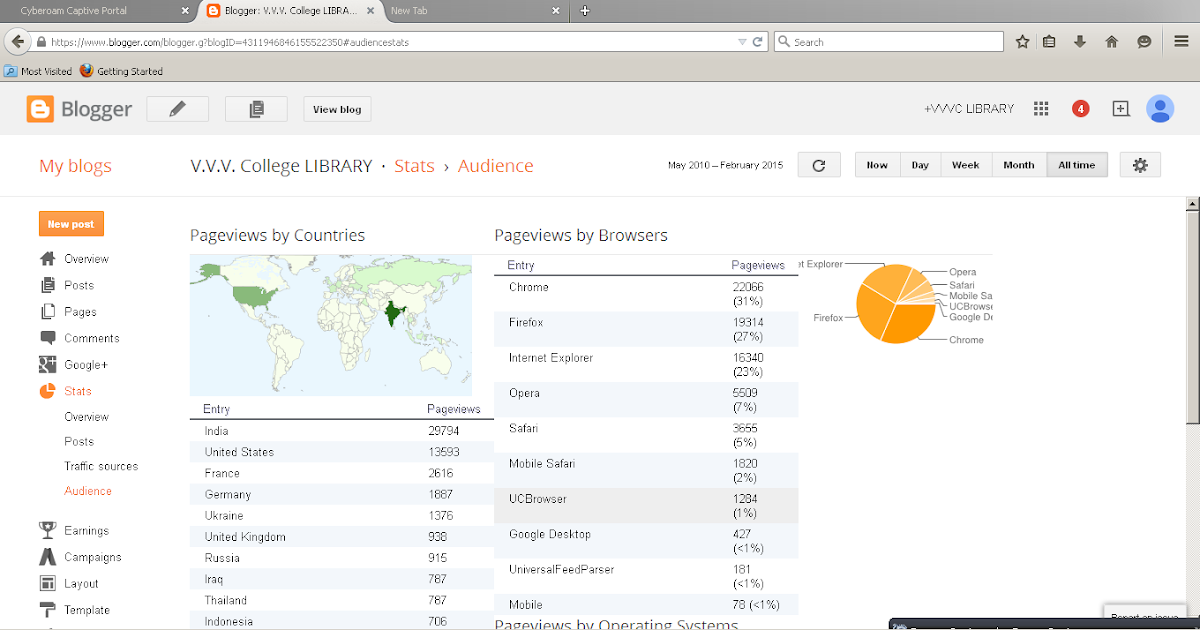Click the Chrome slice of the pie chart
Viewport: 1200px width, 630px height.
point(910,322)
